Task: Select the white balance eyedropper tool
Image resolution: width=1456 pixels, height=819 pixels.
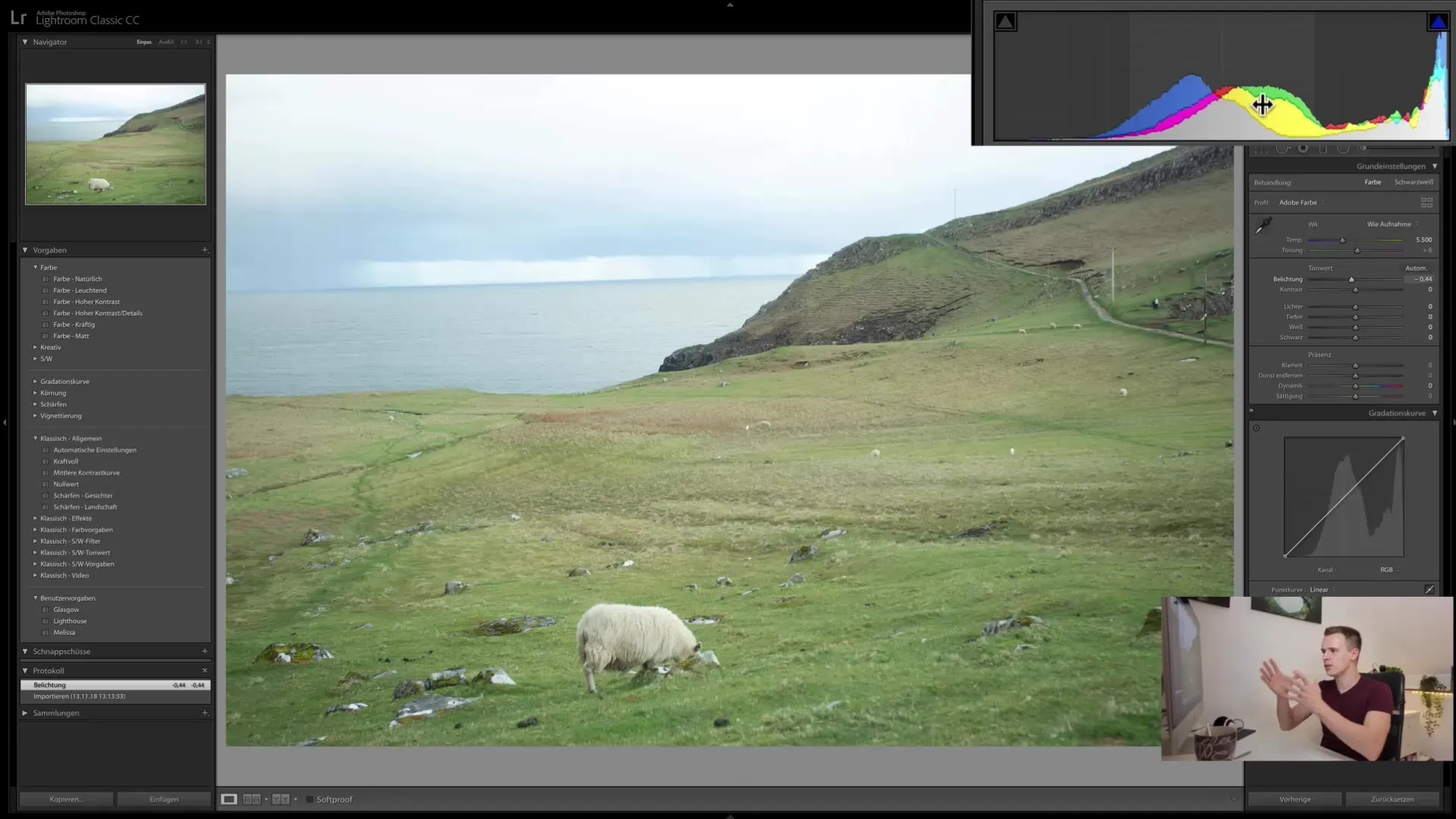Action: [x=1263, y=226]
